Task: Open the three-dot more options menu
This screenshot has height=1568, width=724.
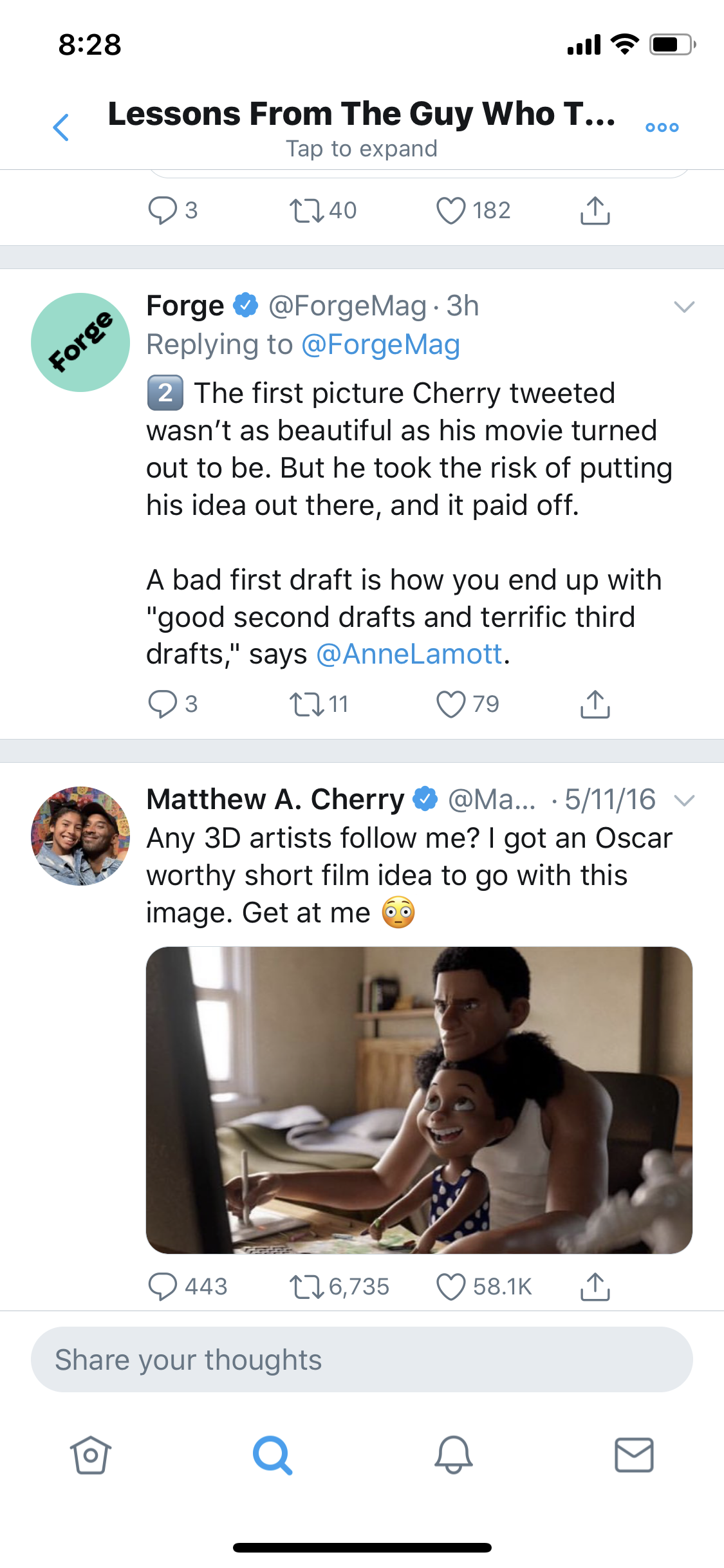Action: (662, 127)
